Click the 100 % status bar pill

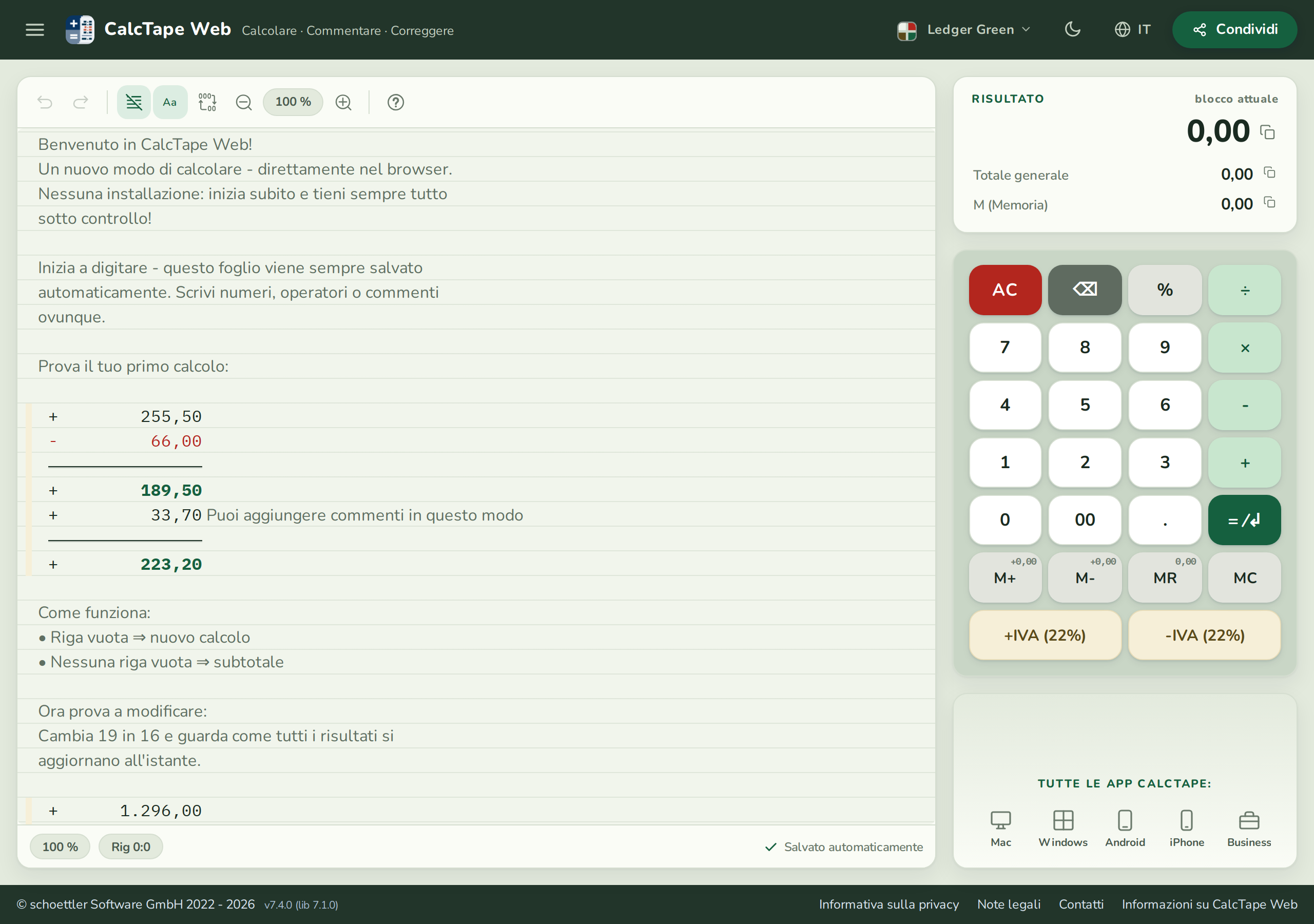click(60, 846)
